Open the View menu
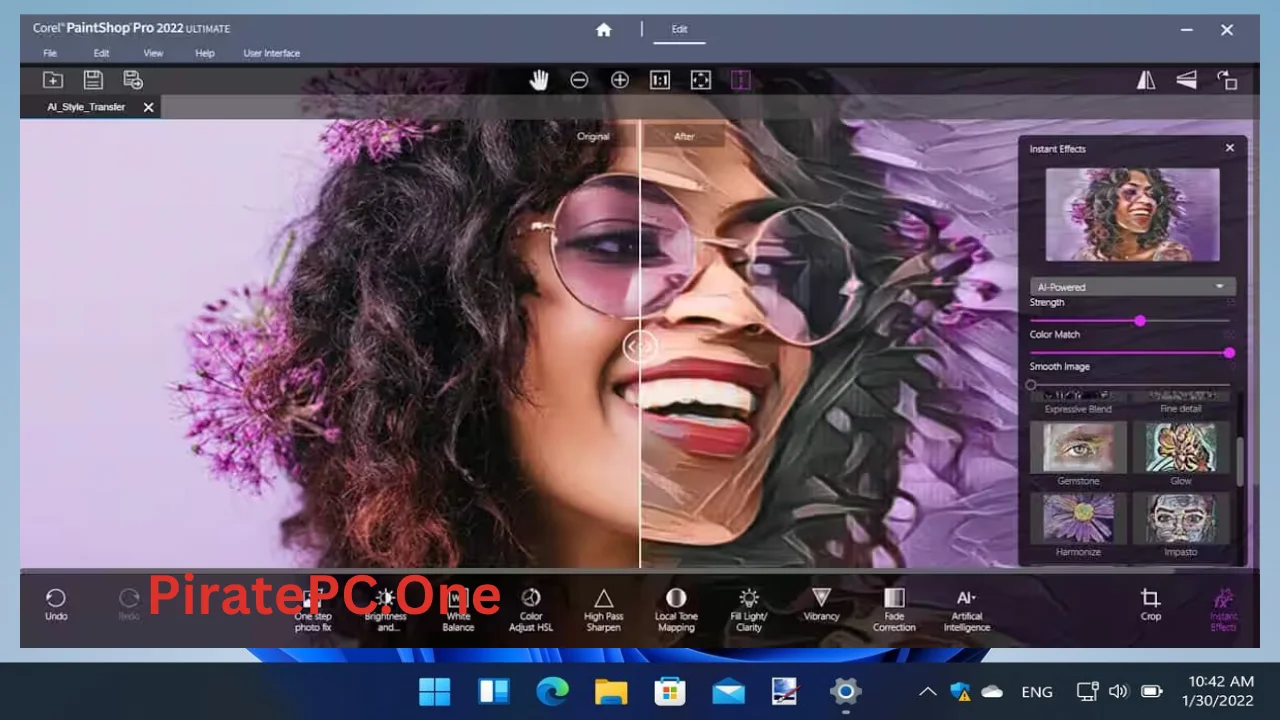 click(x=153, y=53)
